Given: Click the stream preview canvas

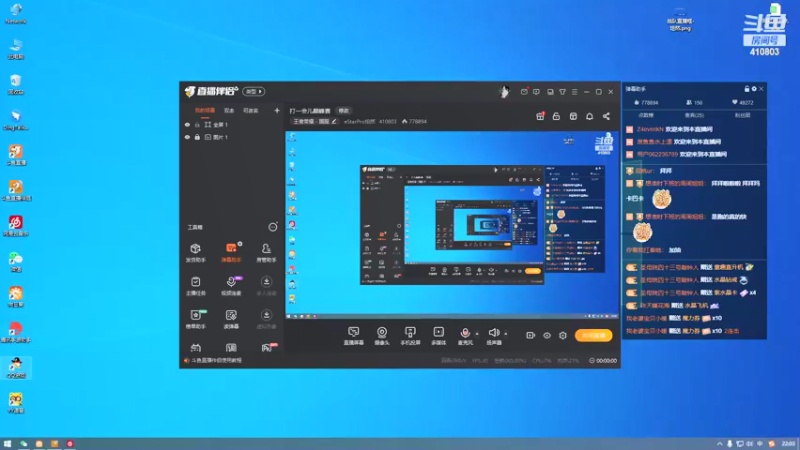Looking at the screenshot, I should [452, 225].
